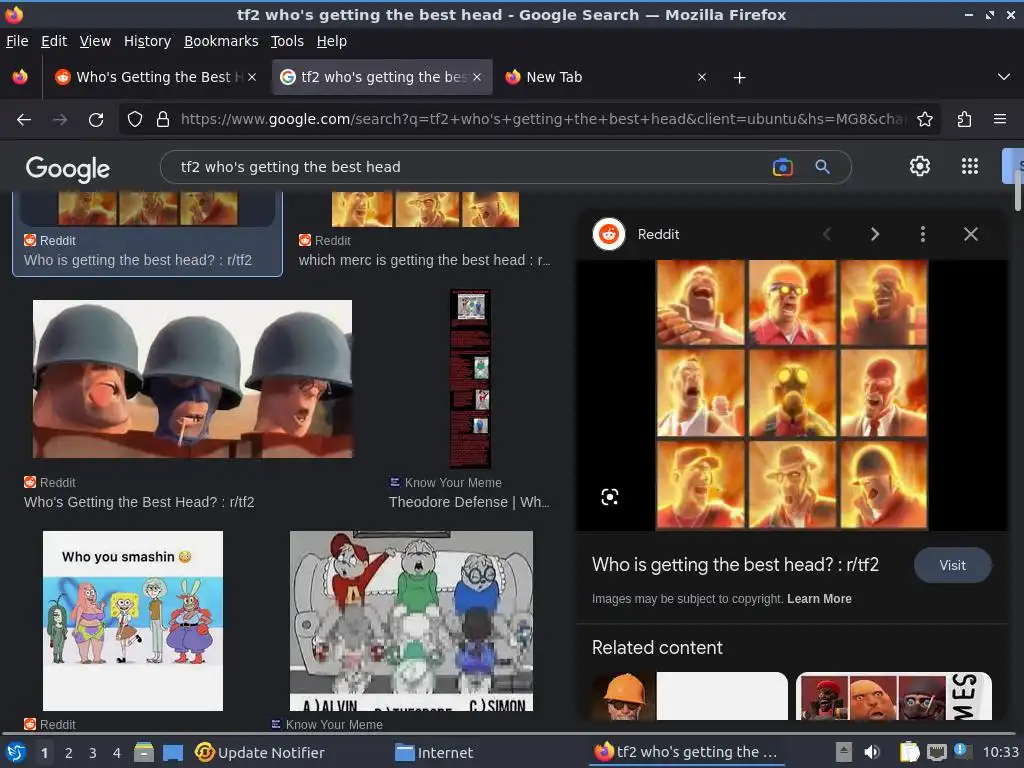Close the 'tf2 who's getting the bes' tab
This screenshot has height=768, width=1024.
point(477,77)
